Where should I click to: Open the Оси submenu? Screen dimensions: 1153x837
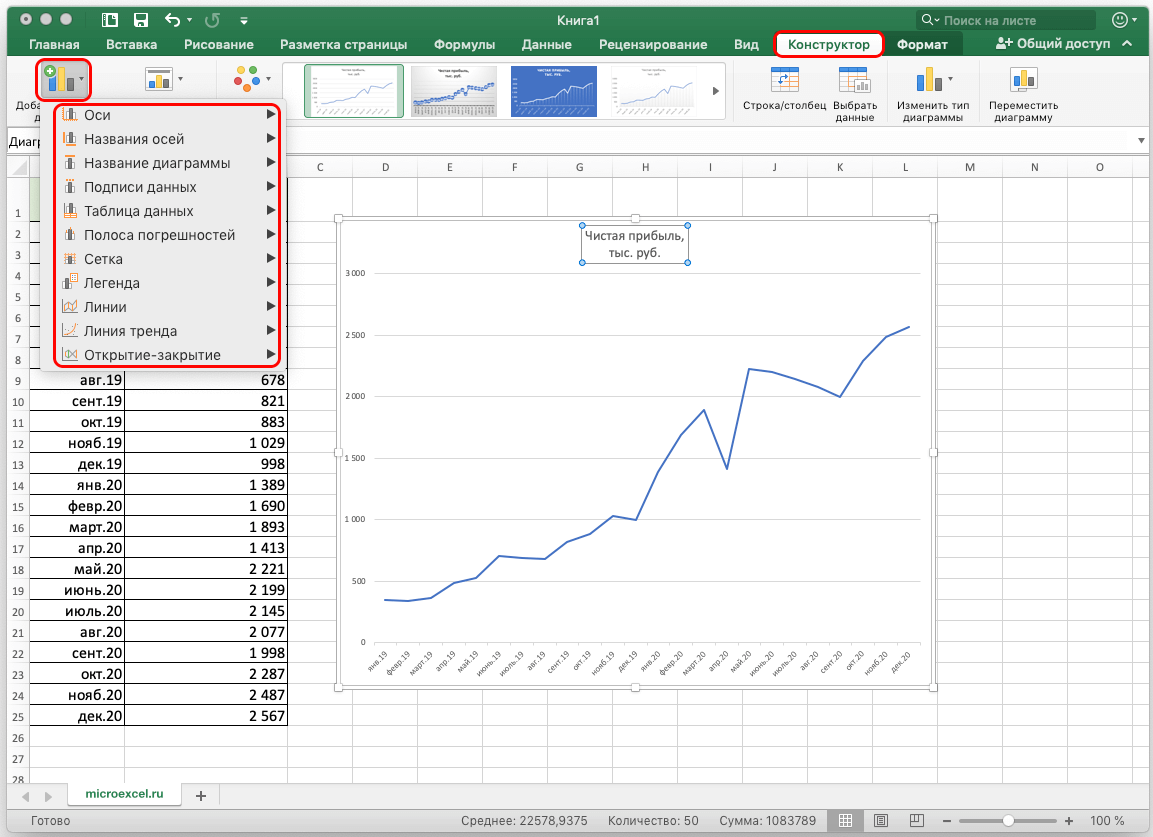coord(168,115)
